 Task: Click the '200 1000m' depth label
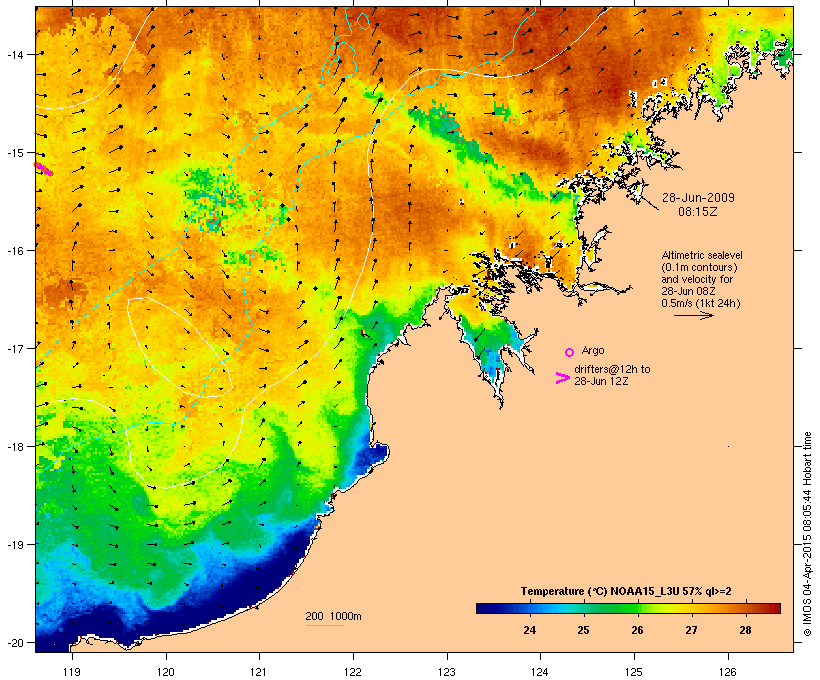(333, 616)
